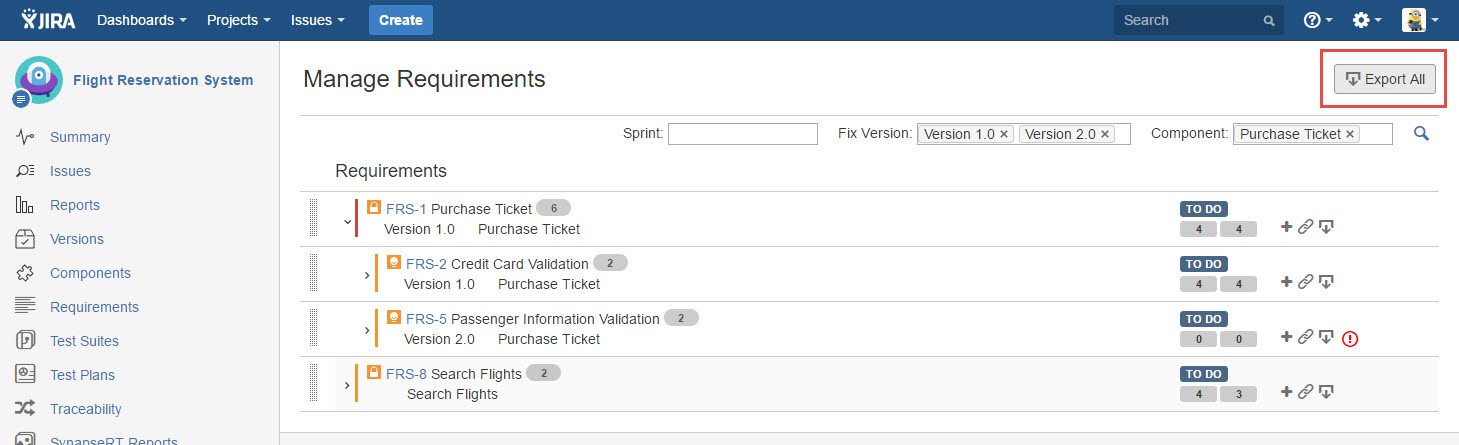Image resolution: width=1459 pixels, height=445 pixels.
Task: Click the Export All button
Action: point(1385,79)
